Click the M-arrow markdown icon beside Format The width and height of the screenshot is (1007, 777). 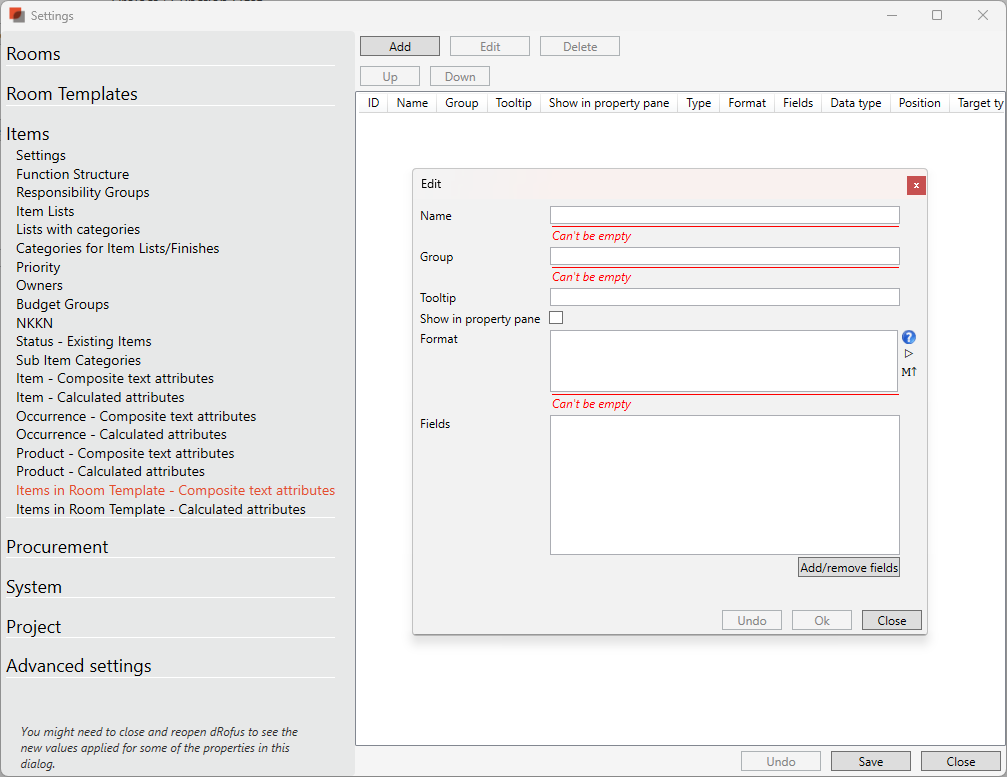(908, 372)
